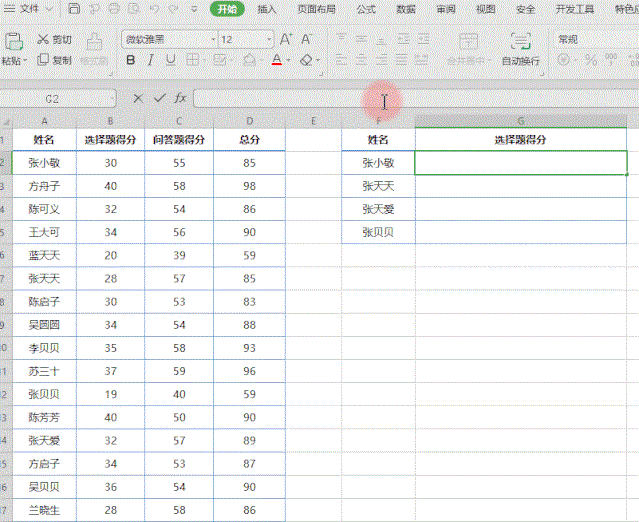Click the formula bar input field
This screenshot has width=639, height=522.
(400, 99)
